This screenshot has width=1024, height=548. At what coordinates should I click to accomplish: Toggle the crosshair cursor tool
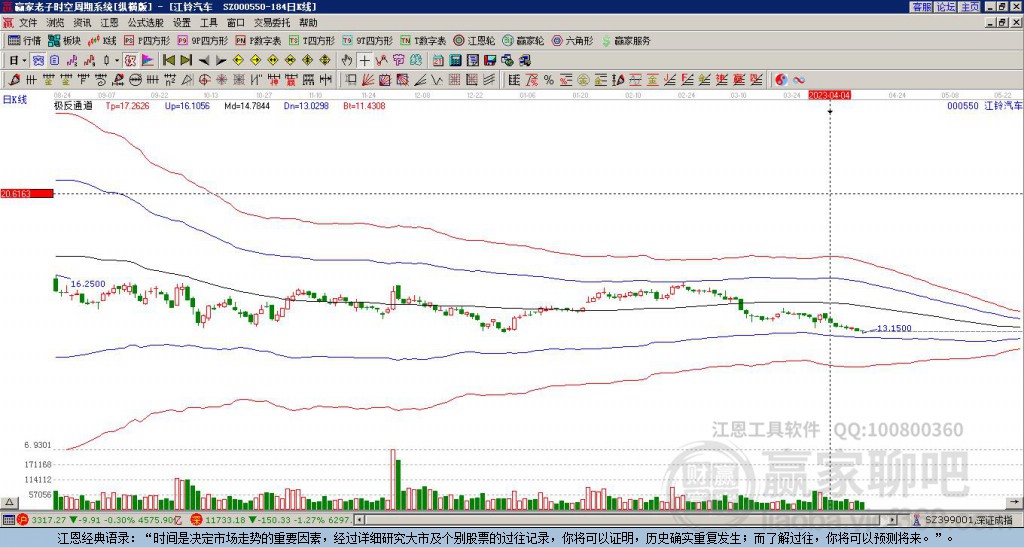[364, 61]
